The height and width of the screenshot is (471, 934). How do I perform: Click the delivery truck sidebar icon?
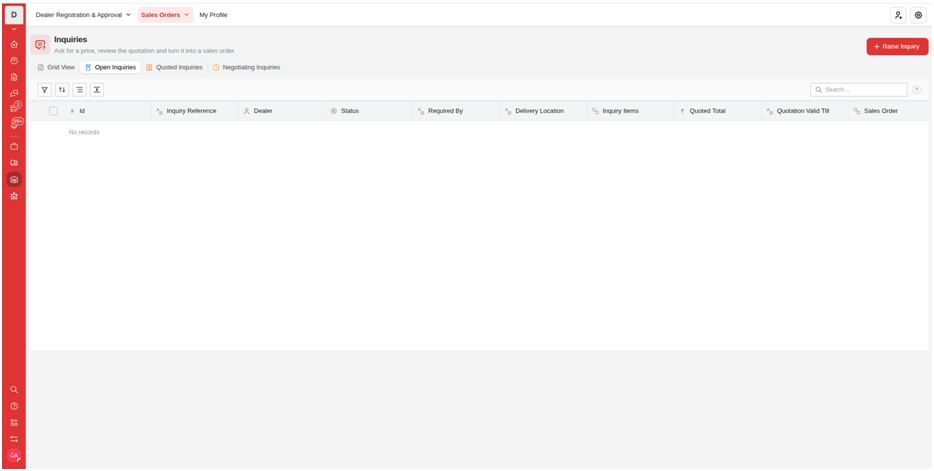click(14, 163)
